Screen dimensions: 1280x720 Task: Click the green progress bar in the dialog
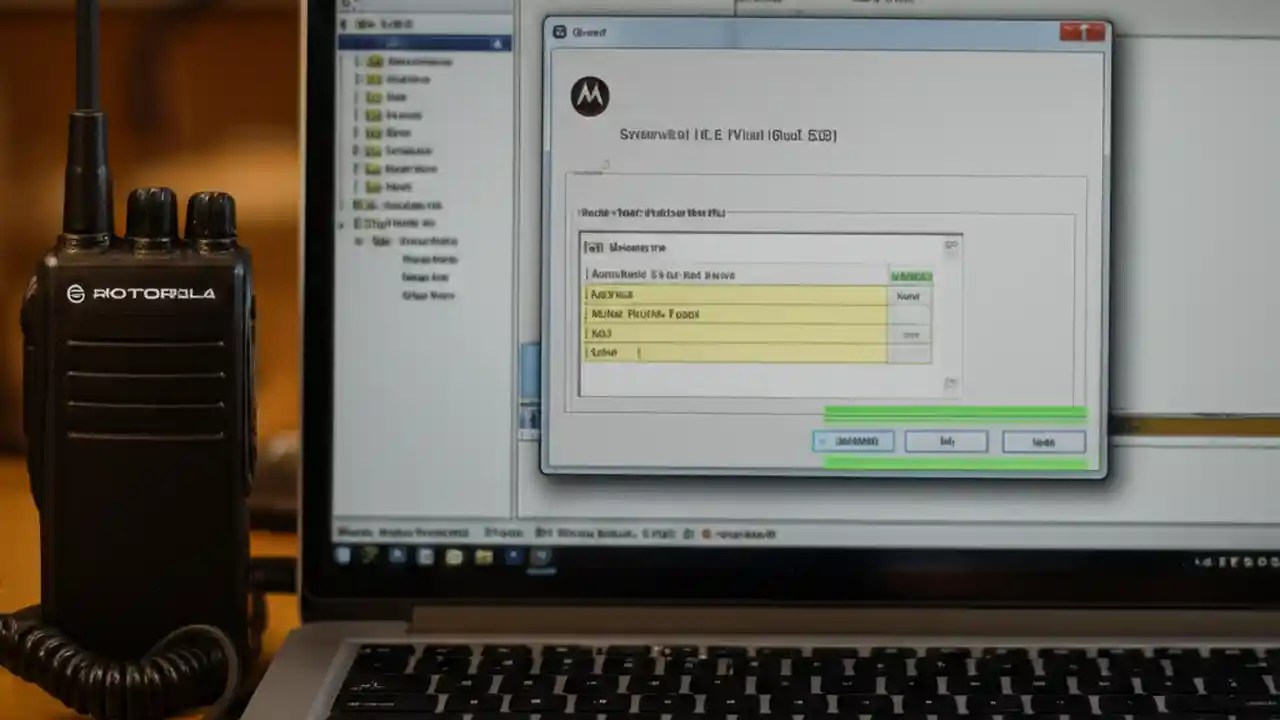[955, 411]
